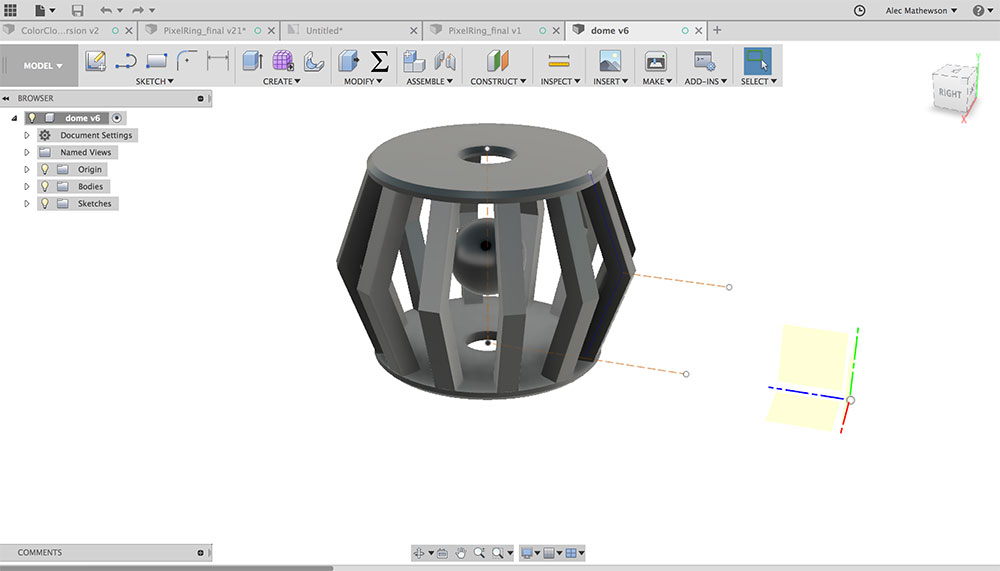Open the INSPECT dropdown menu
This screenshot has height=571, width=1000.
click(x=561, y=82)
